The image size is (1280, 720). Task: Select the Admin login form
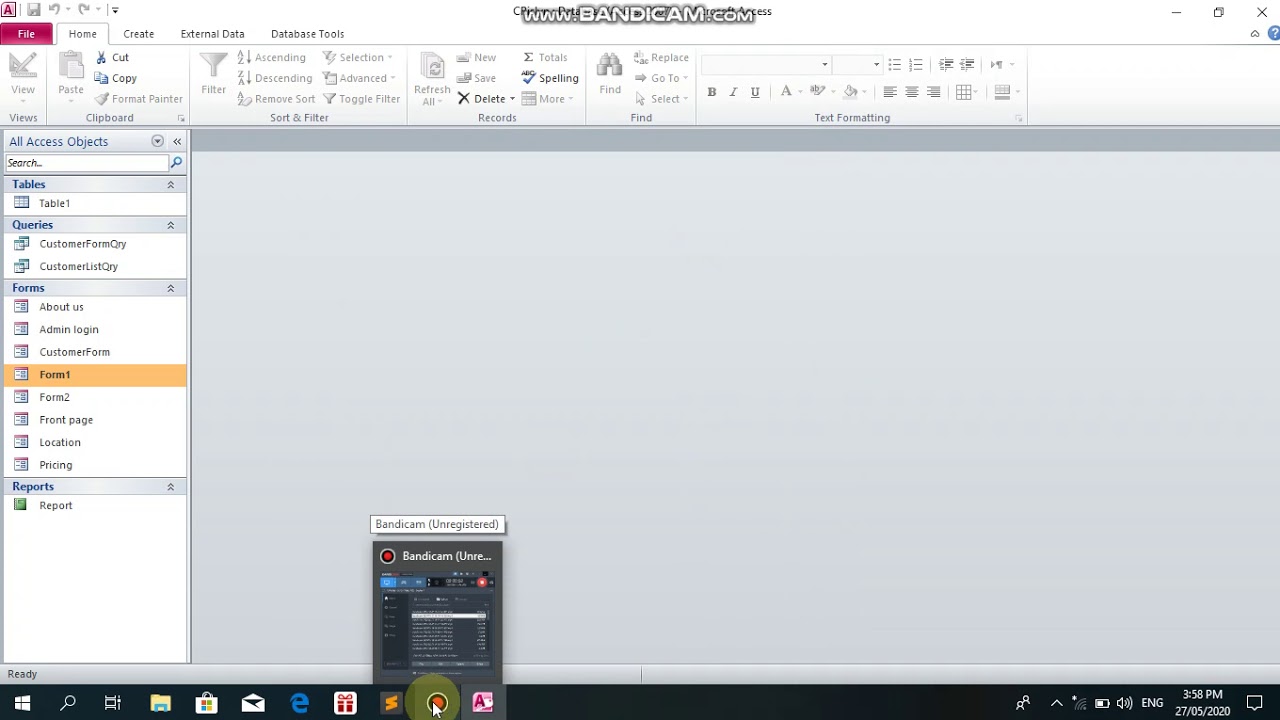pos(95,329)
